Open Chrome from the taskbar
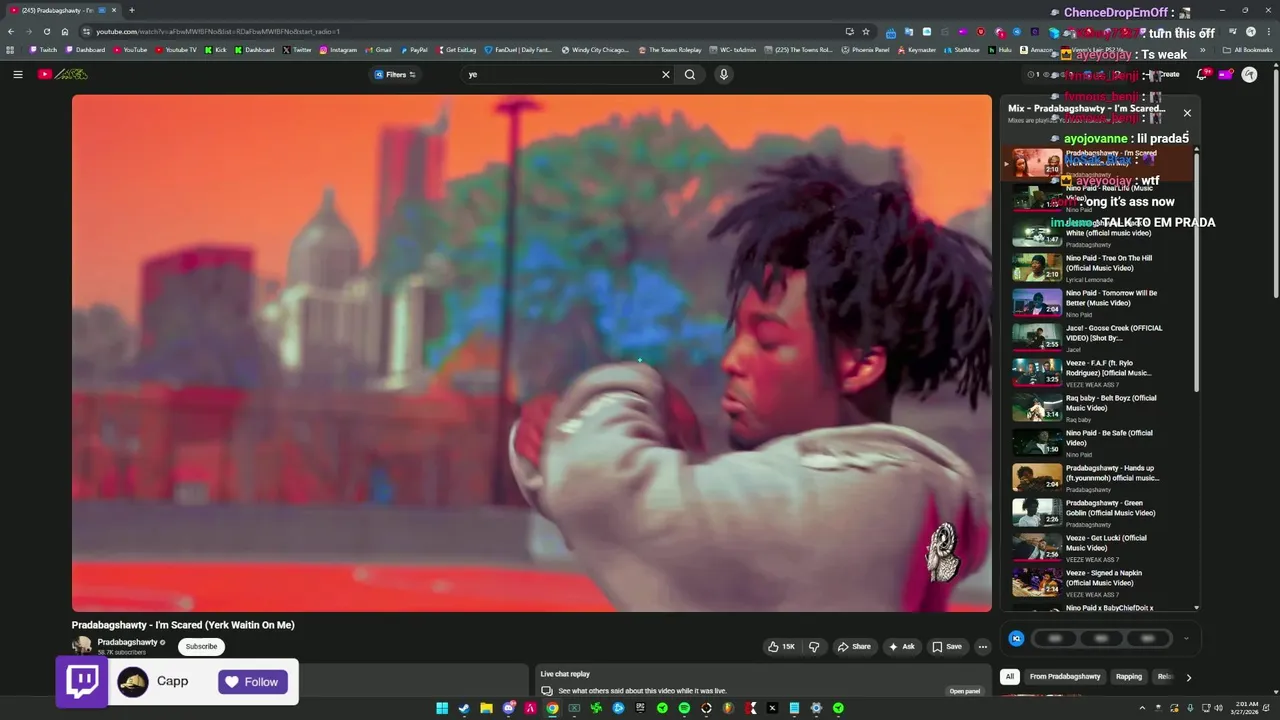Viewport: 1280px width, 720px height. coord(552,708)
